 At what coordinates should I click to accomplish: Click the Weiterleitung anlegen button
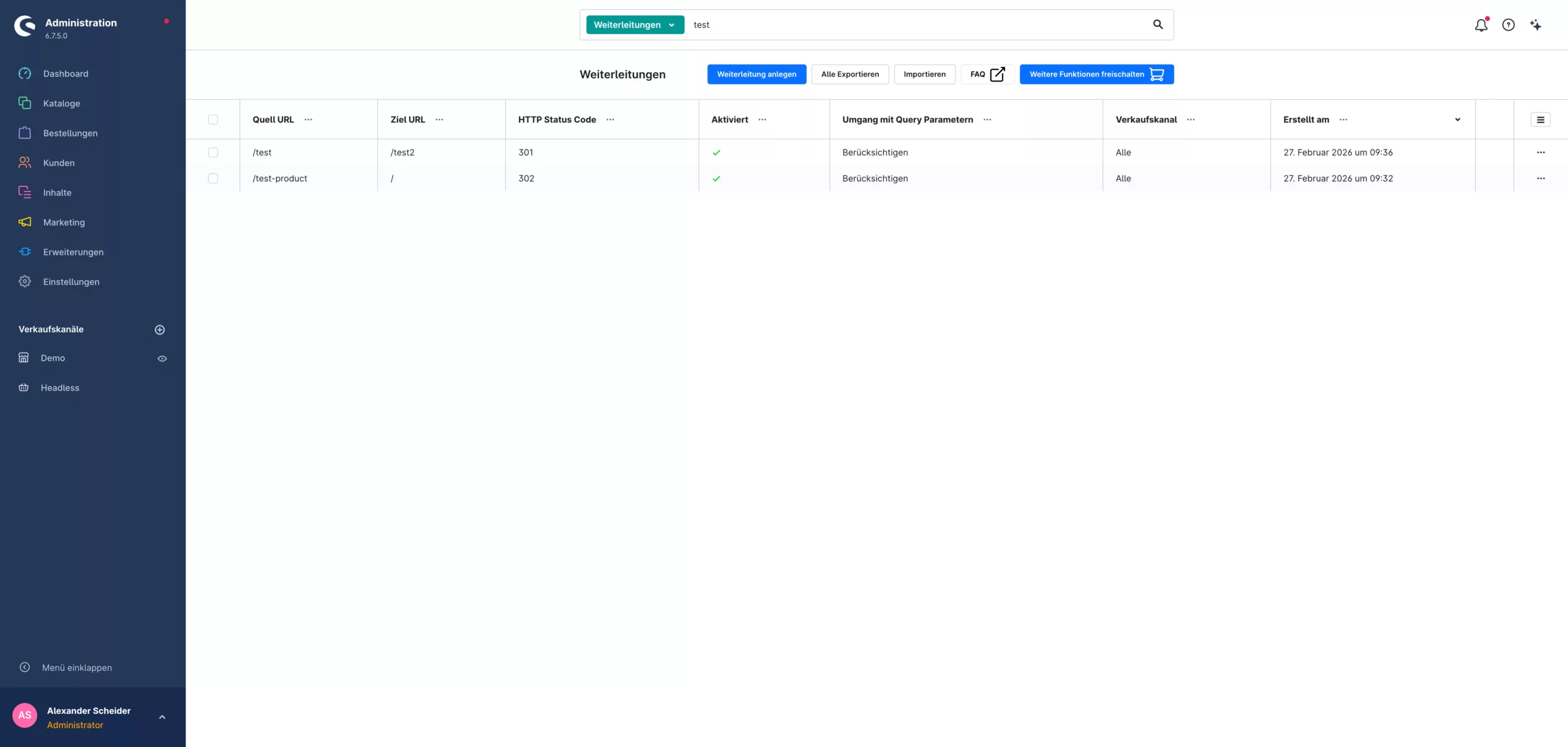click(756, 74)
